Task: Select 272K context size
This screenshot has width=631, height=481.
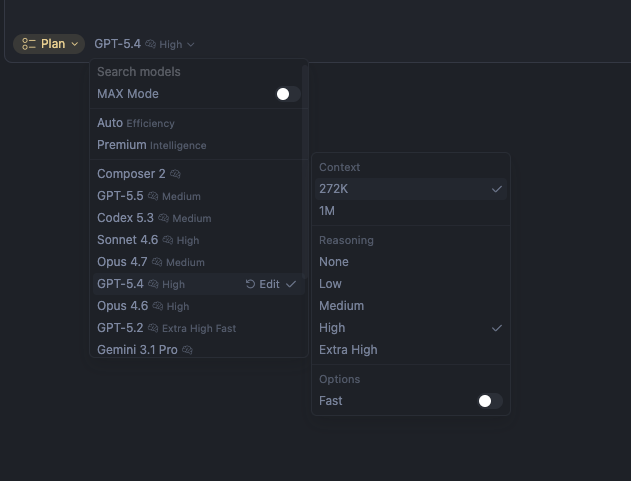Action: 411,189
